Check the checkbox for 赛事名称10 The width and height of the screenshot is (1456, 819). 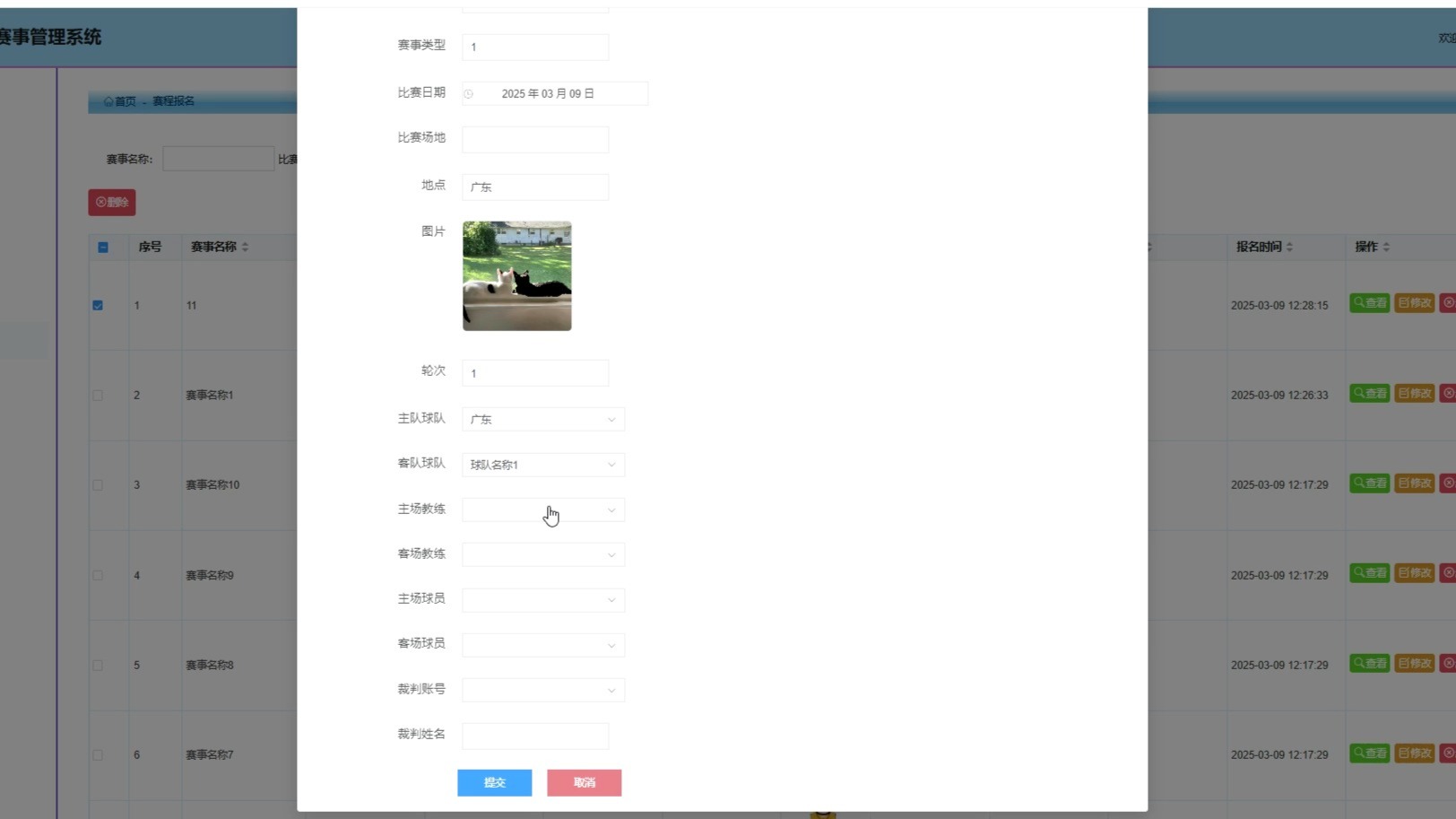98,484
